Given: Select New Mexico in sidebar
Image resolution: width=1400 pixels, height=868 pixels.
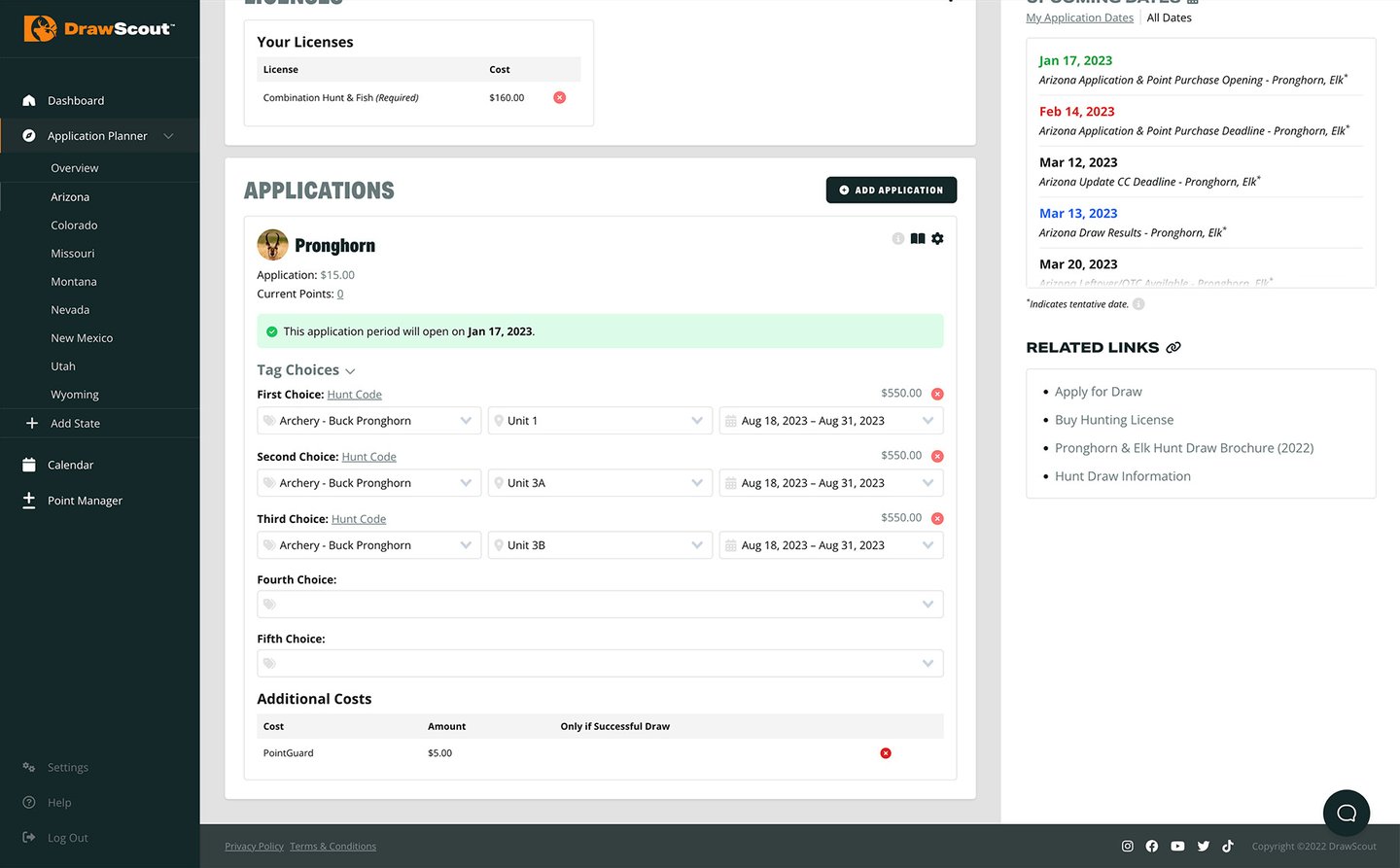Looking at the screenshot, I should 82,337.
